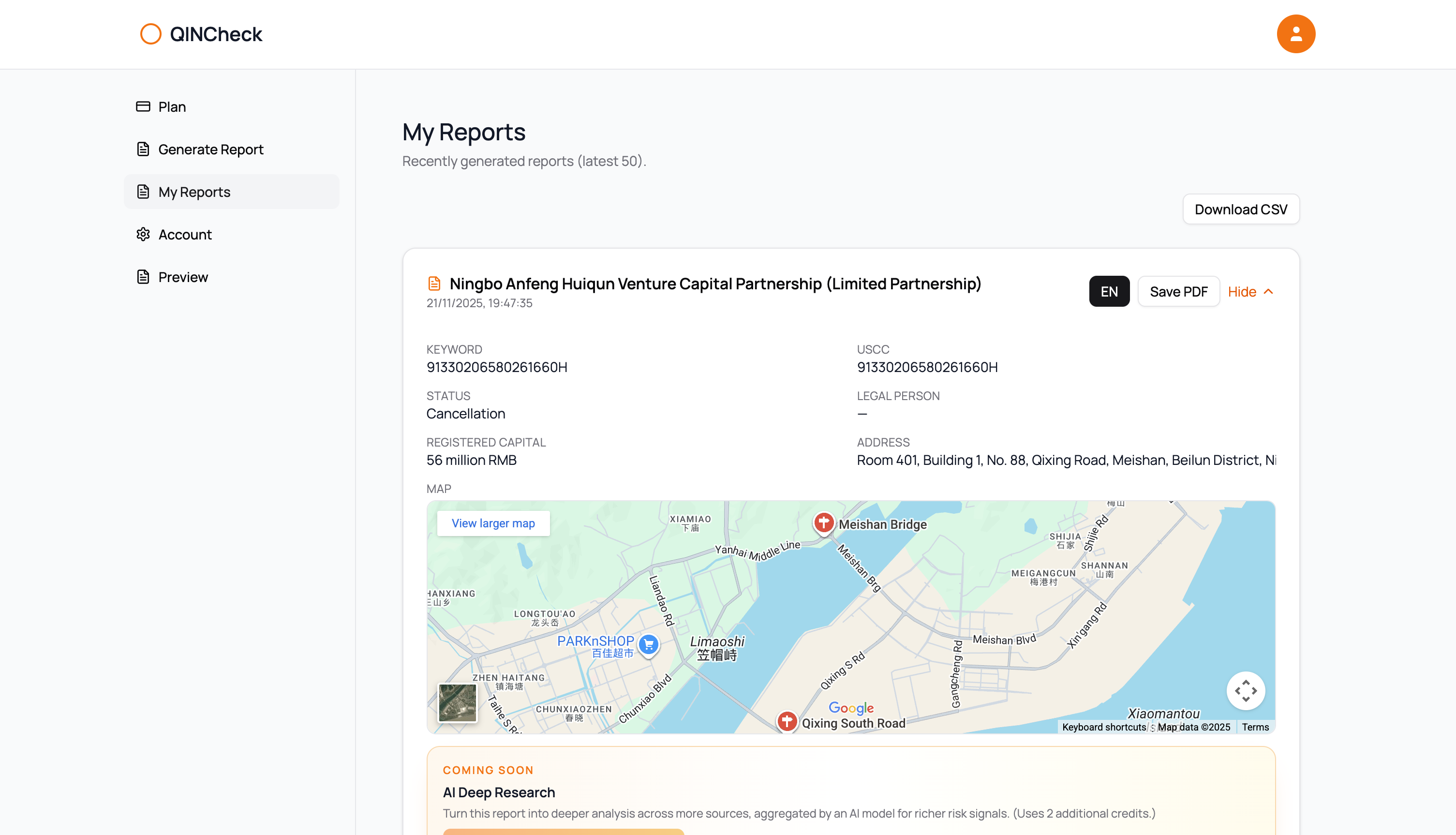Open the View larger map link
This screenshot has width=1456, height=835.
coord(493,523)
